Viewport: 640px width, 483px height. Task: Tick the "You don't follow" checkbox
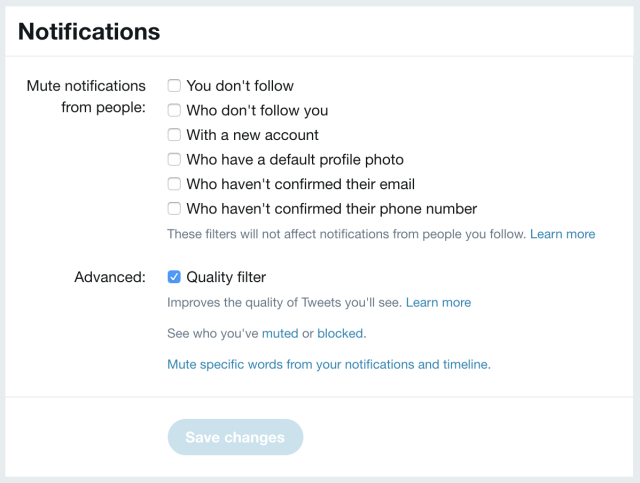click(x=174, y=86)
